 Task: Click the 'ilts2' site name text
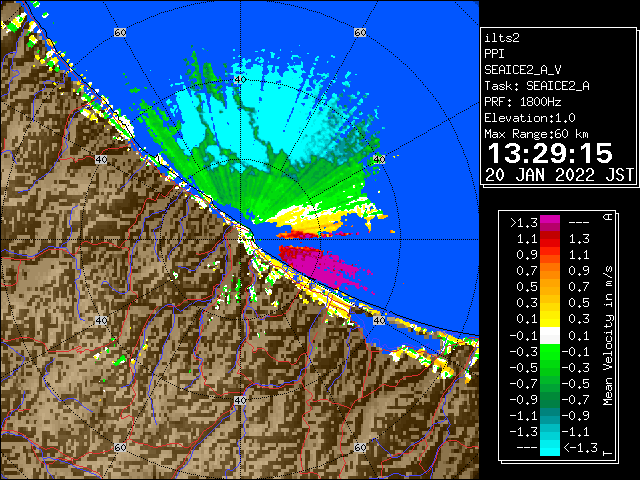[x=502, y=38]
